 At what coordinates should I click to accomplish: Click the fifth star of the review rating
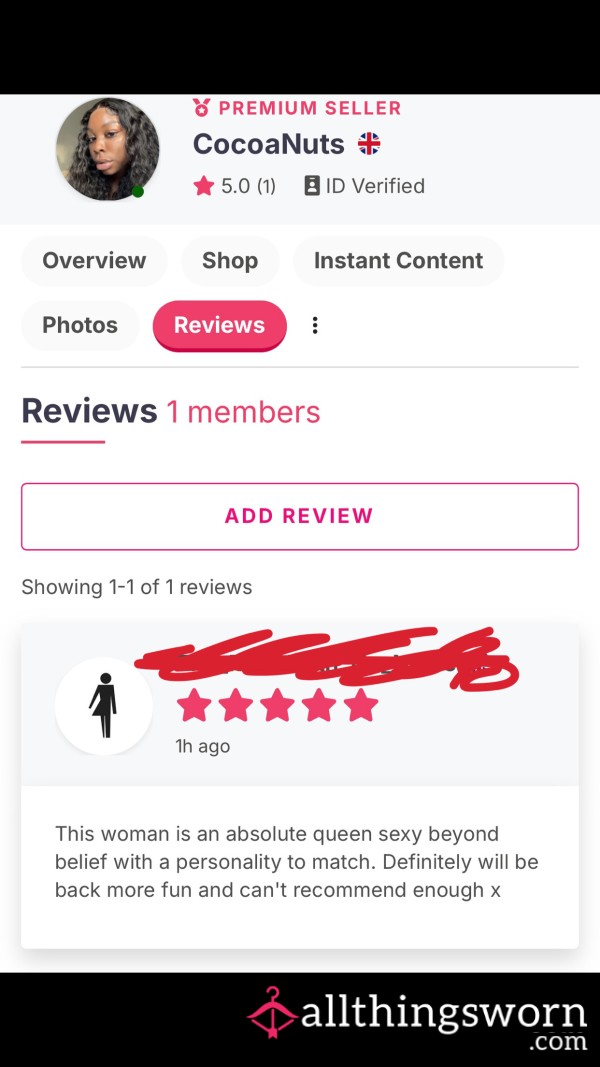(361, 705)
